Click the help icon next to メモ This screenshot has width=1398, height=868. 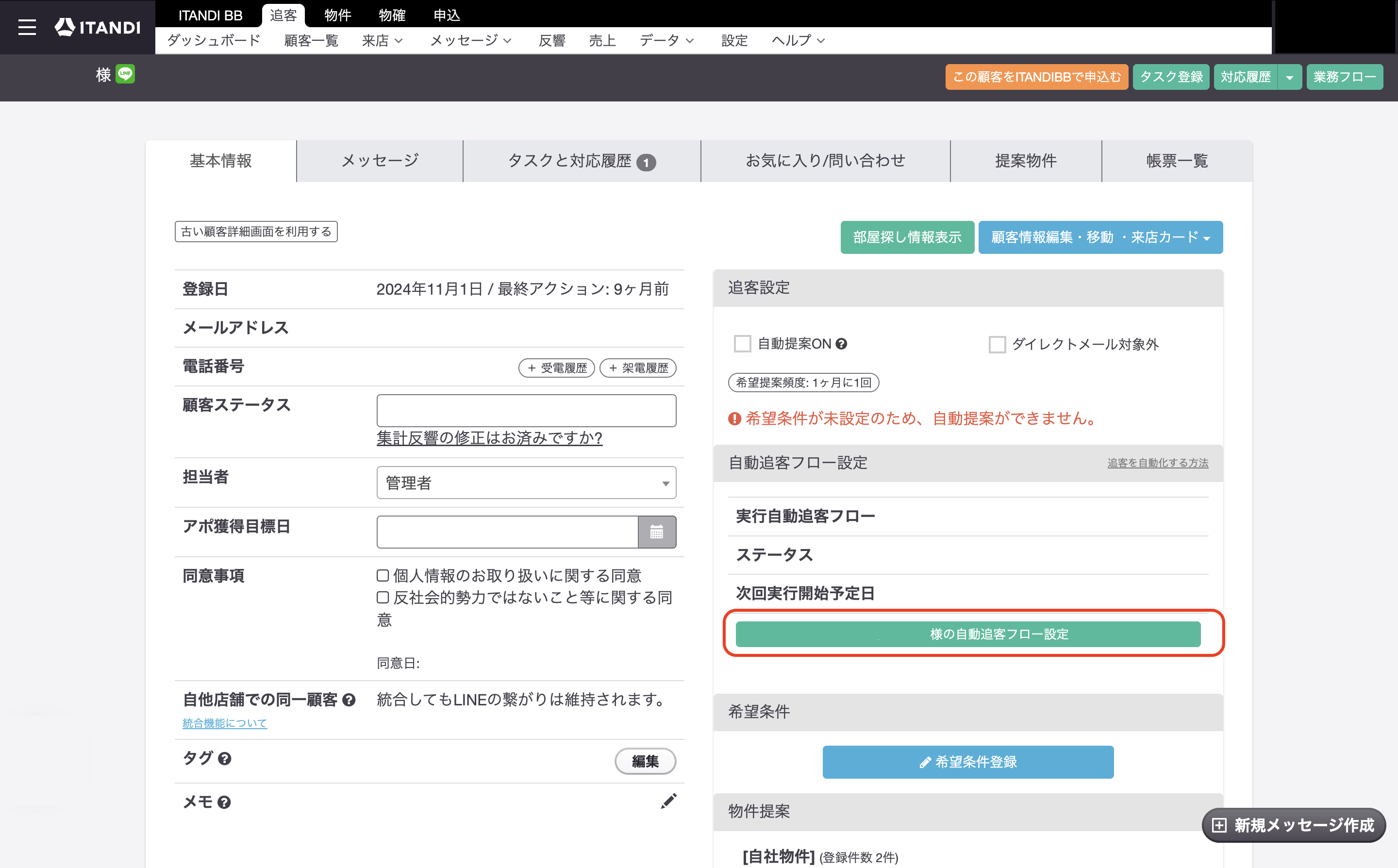(x=224, y=802)
